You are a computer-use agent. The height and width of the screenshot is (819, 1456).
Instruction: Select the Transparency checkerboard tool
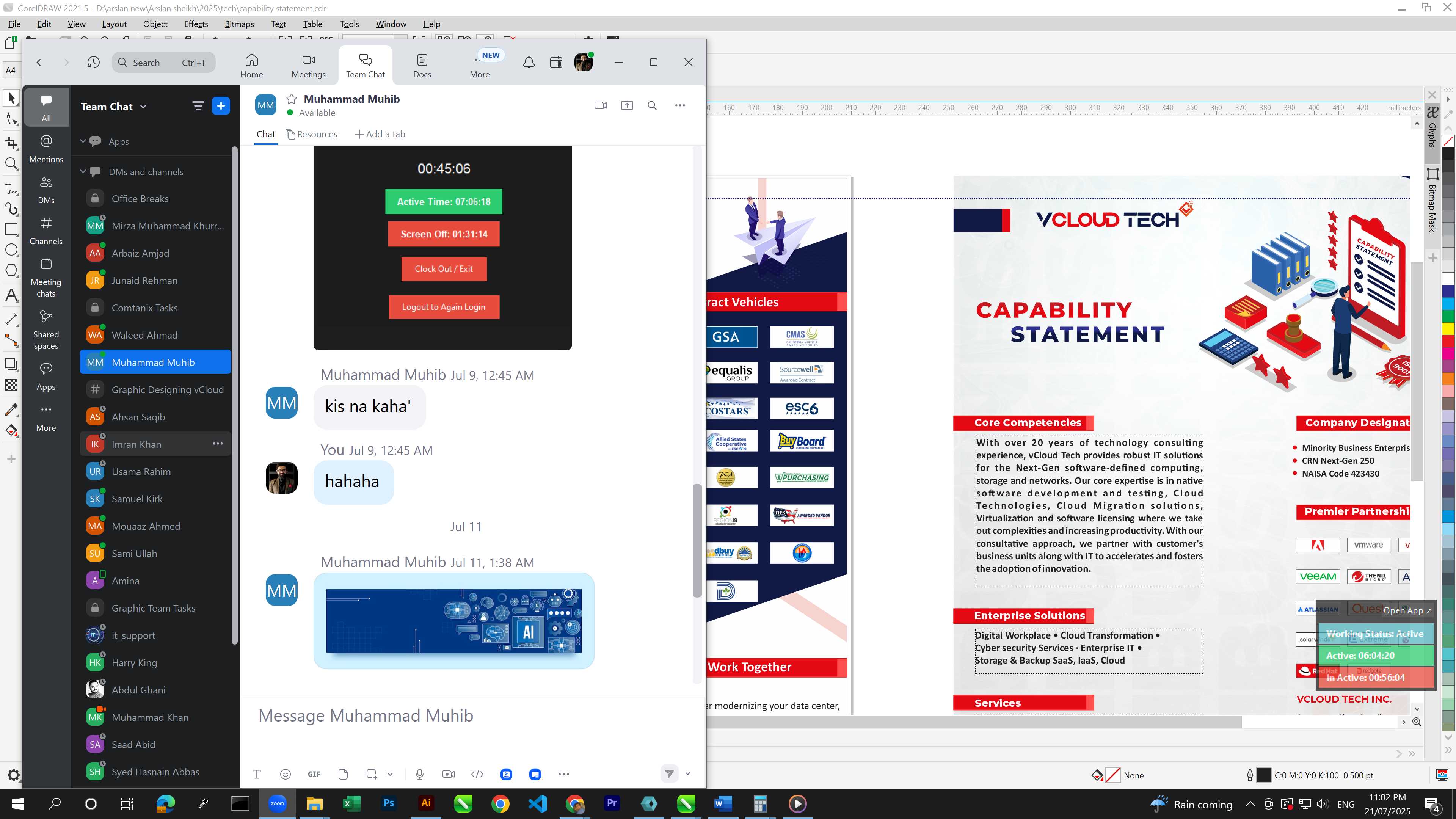11,385
